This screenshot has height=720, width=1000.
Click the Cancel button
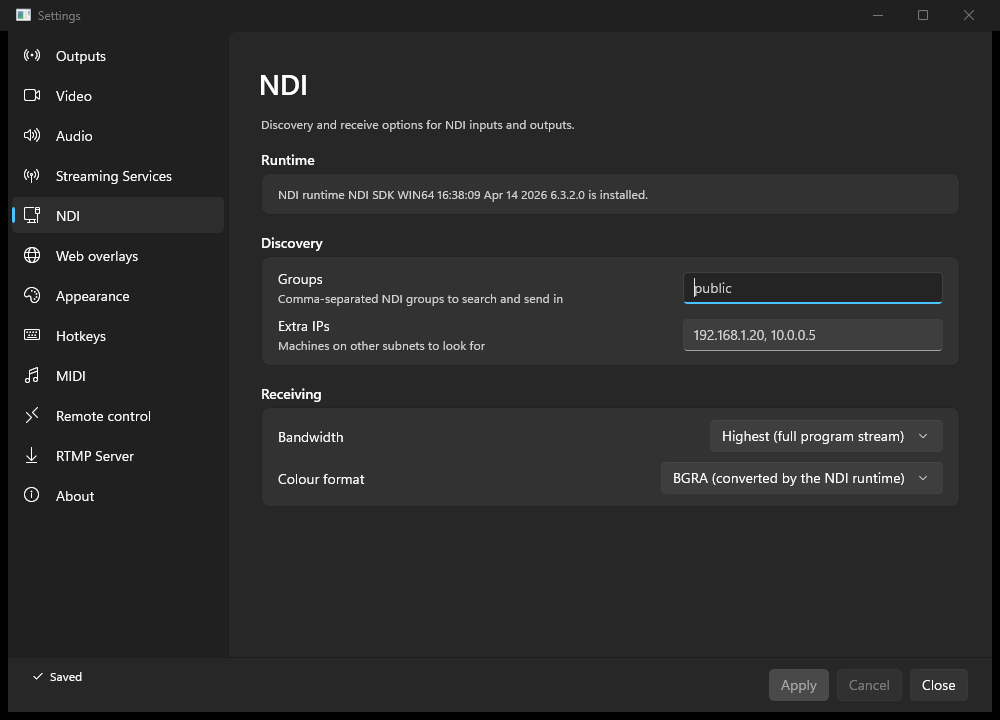click(869, 685)
